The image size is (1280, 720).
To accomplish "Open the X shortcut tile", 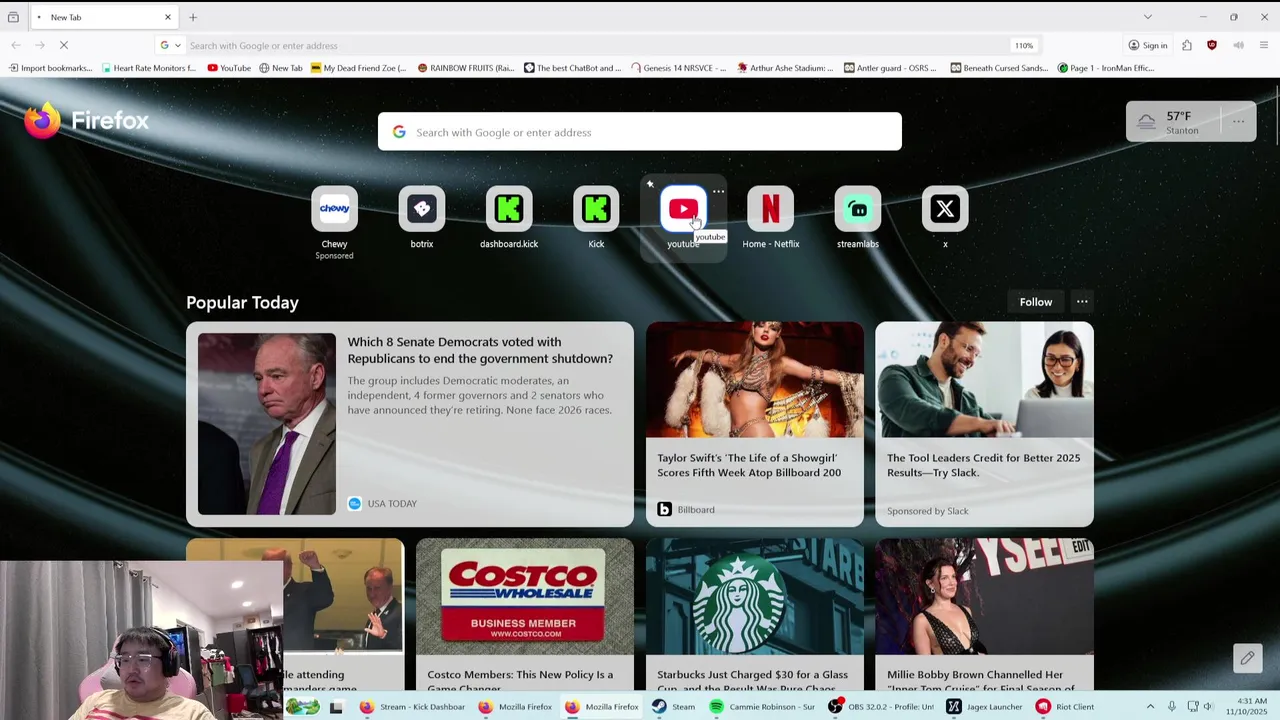I will pyautogui.click(x=945, y=209).
